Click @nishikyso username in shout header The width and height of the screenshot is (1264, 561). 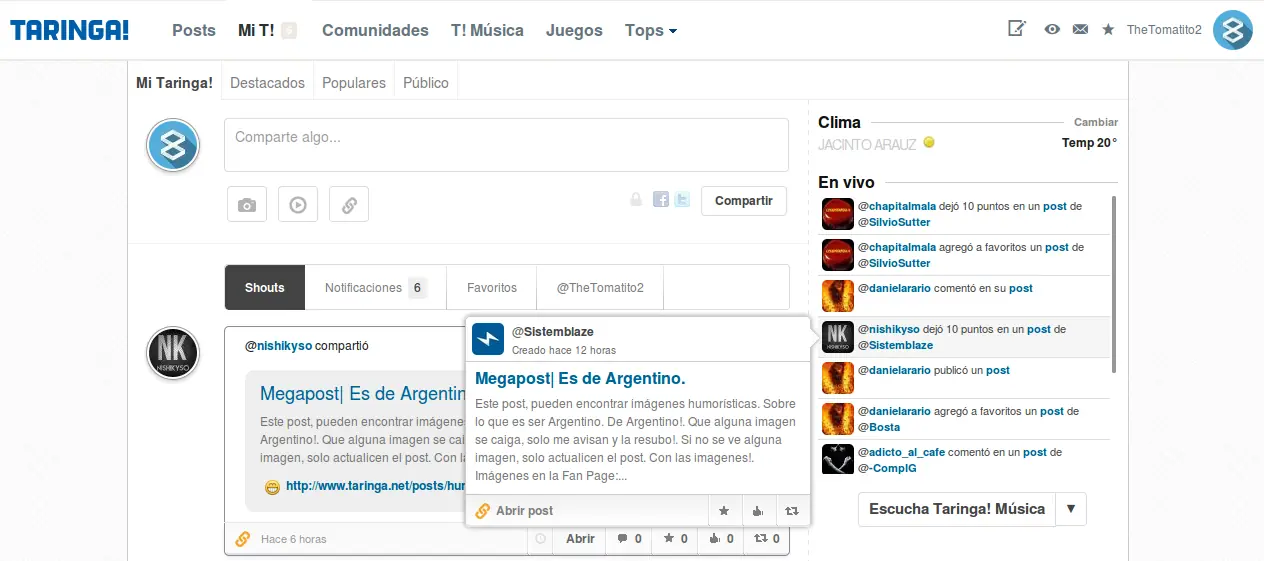(278, 346)
